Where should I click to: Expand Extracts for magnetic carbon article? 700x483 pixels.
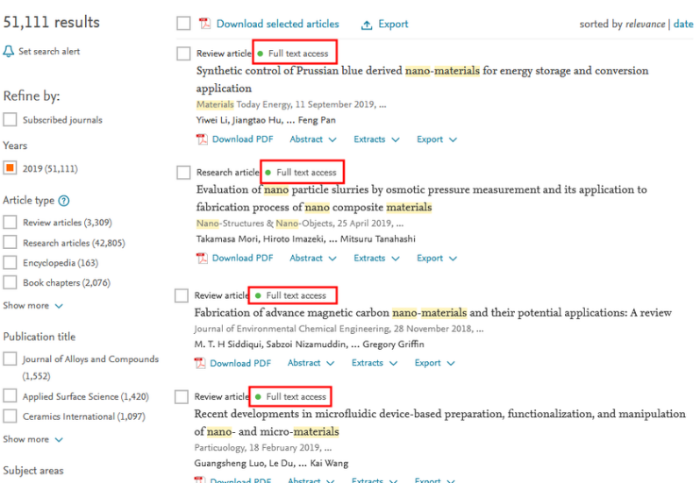click(x=375, y=363)
